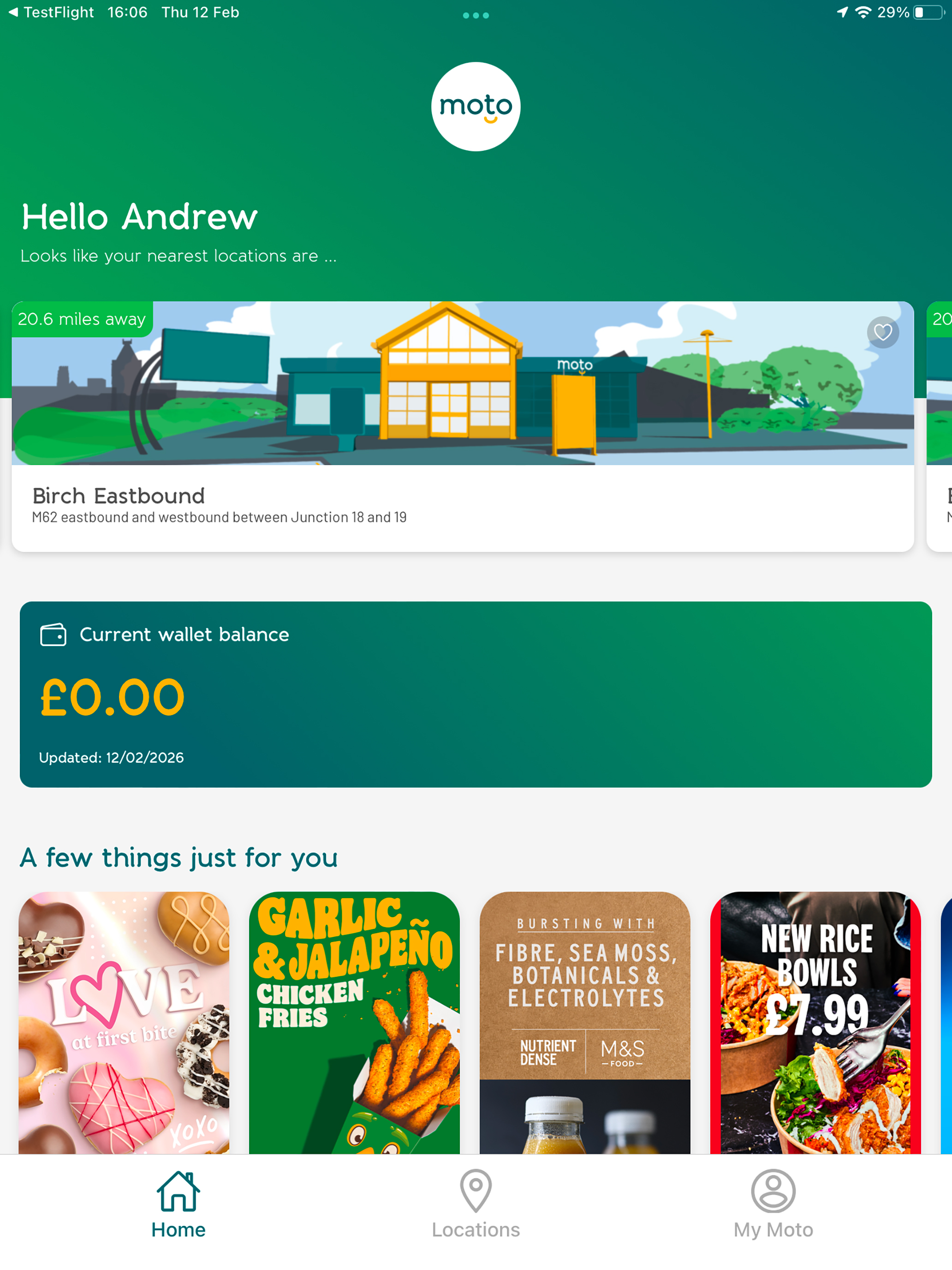Viewport: 952px width, 1270px height.
Task: Tap the Birch Eastbound service station illustration
Action: [x=463, y=383]
